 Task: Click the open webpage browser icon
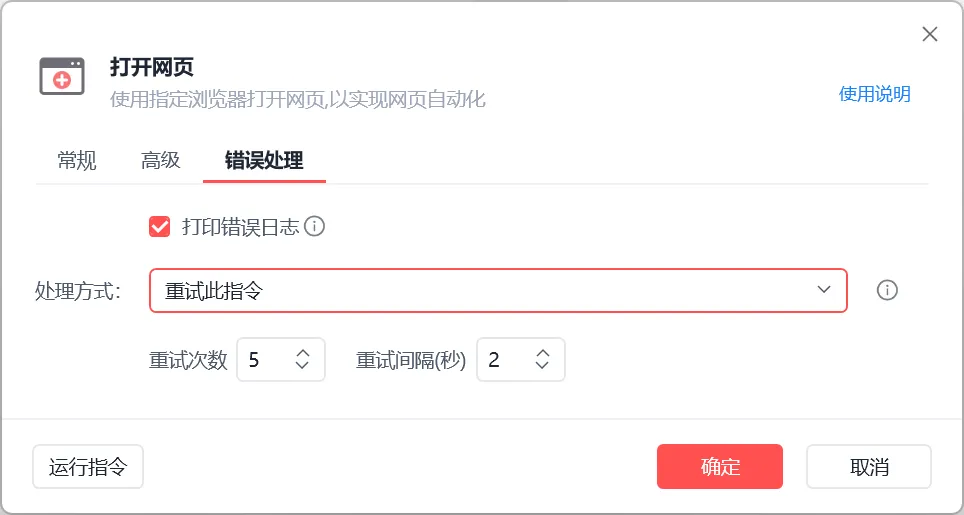tap(62, 77)
